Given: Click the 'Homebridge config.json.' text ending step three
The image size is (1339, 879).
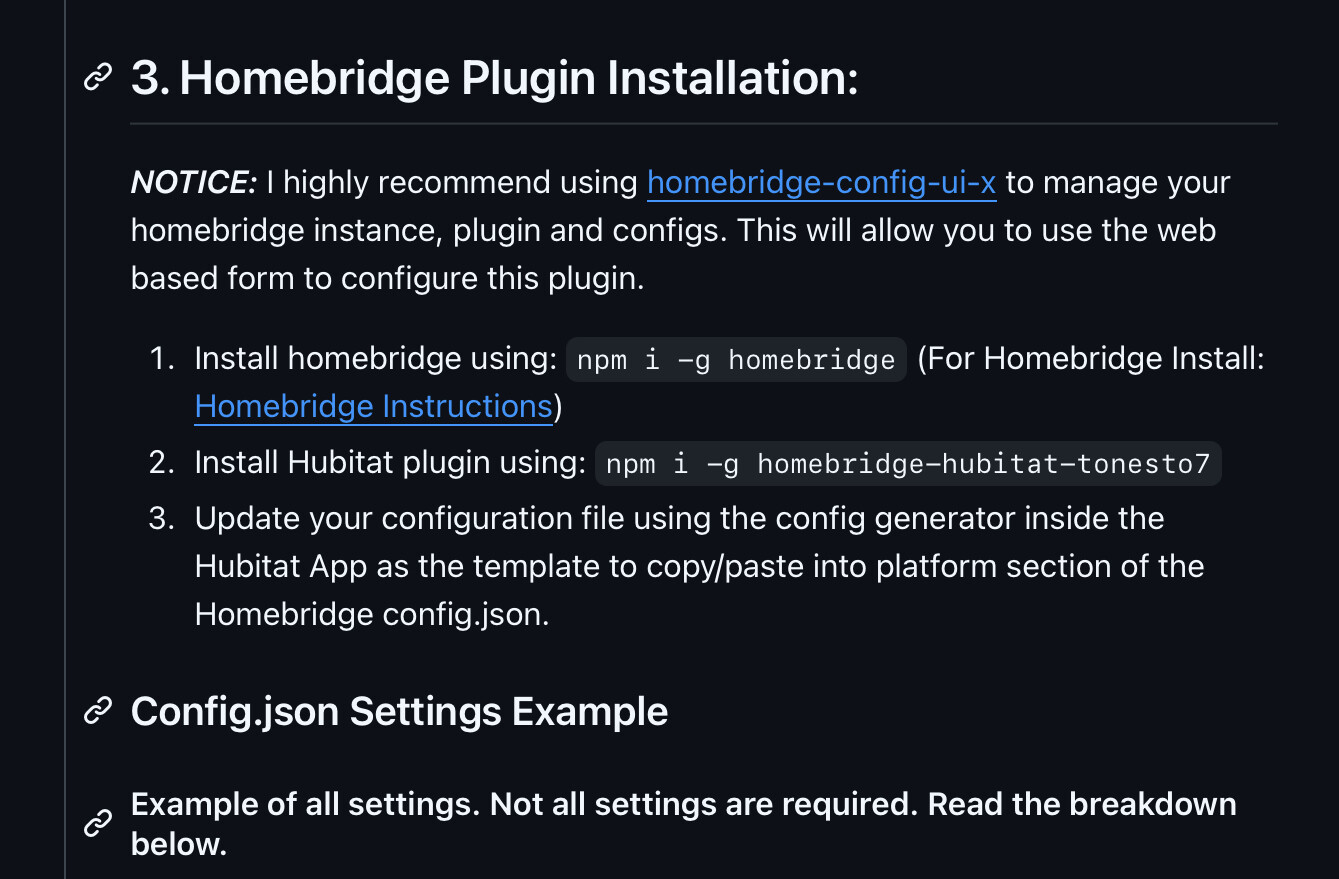Looking at the screenshot, I should click(x=372, y=613).
